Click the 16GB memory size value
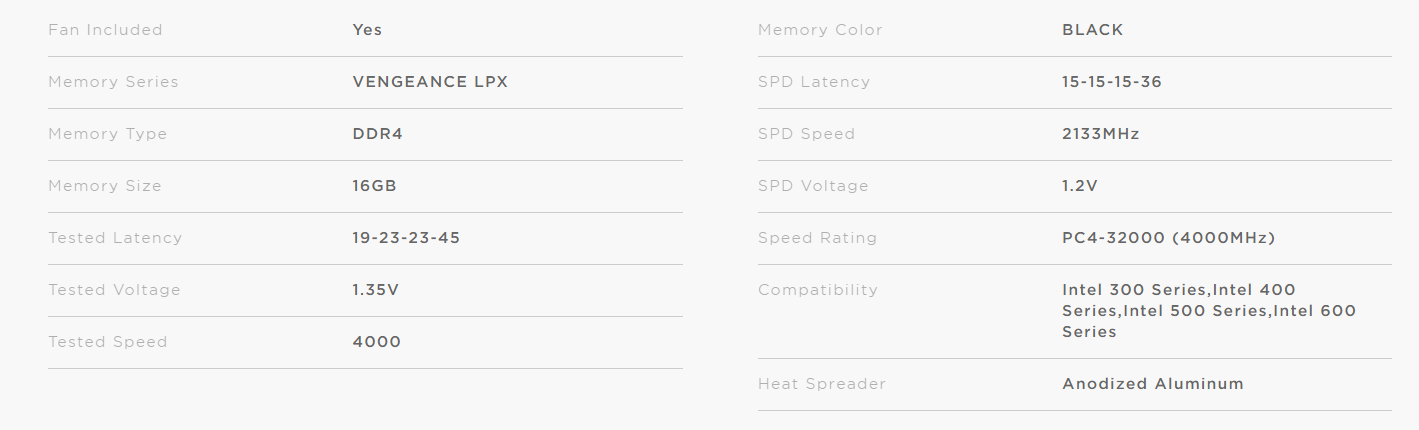The height and width of the screenshot is (430, 1419). (375, 186)
